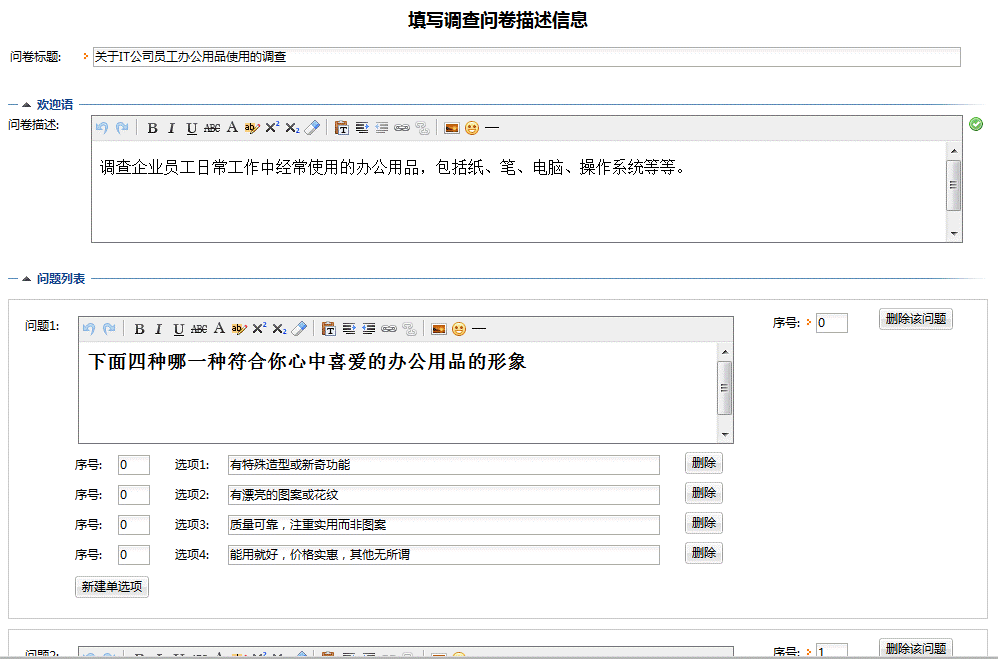
Task: Click paste as text icon in 问题1 editor
Action: [329, 329]
